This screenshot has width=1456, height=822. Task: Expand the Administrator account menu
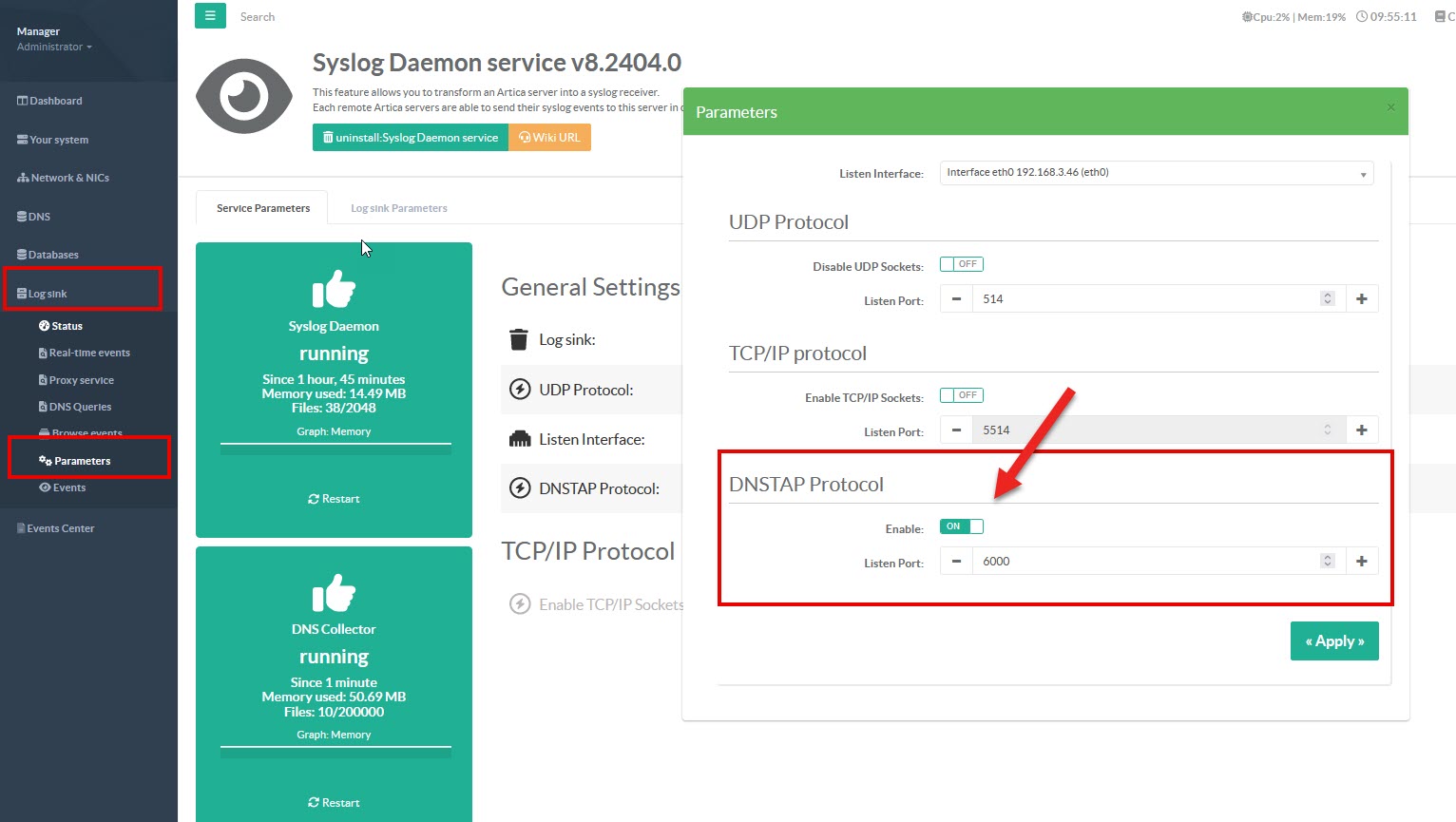pos(54,47)
